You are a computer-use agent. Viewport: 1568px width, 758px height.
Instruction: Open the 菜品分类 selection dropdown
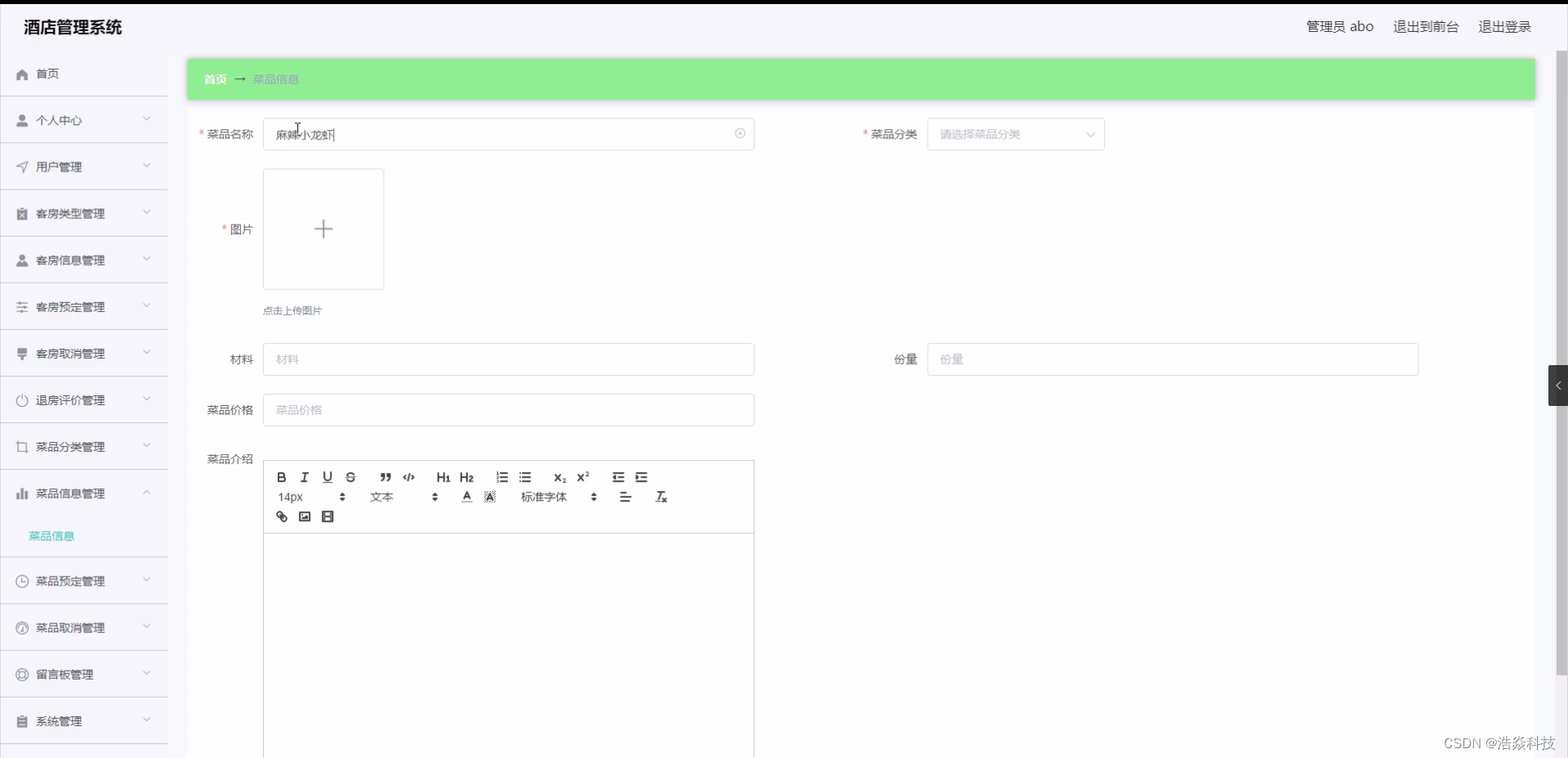click(1016, 134)
